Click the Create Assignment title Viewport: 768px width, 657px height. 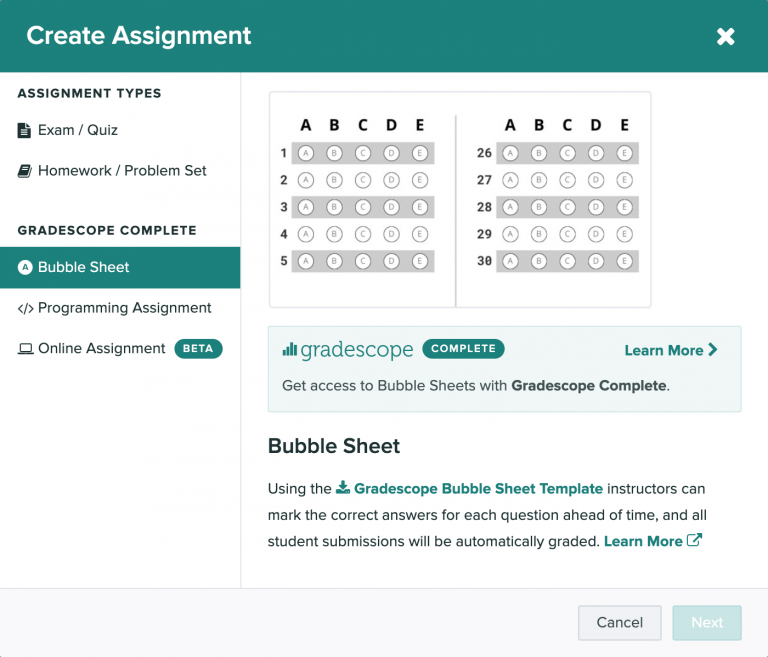[139, 36]
